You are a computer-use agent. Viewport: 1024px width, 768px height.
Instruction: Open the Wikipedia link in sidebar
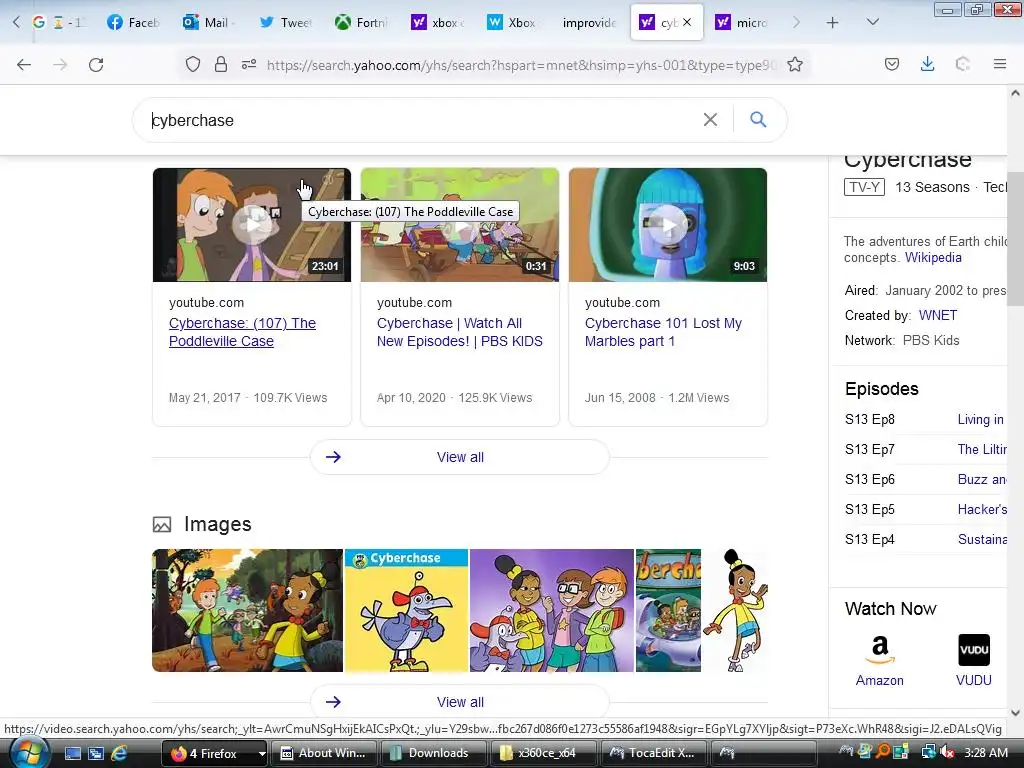coord(933,257)
